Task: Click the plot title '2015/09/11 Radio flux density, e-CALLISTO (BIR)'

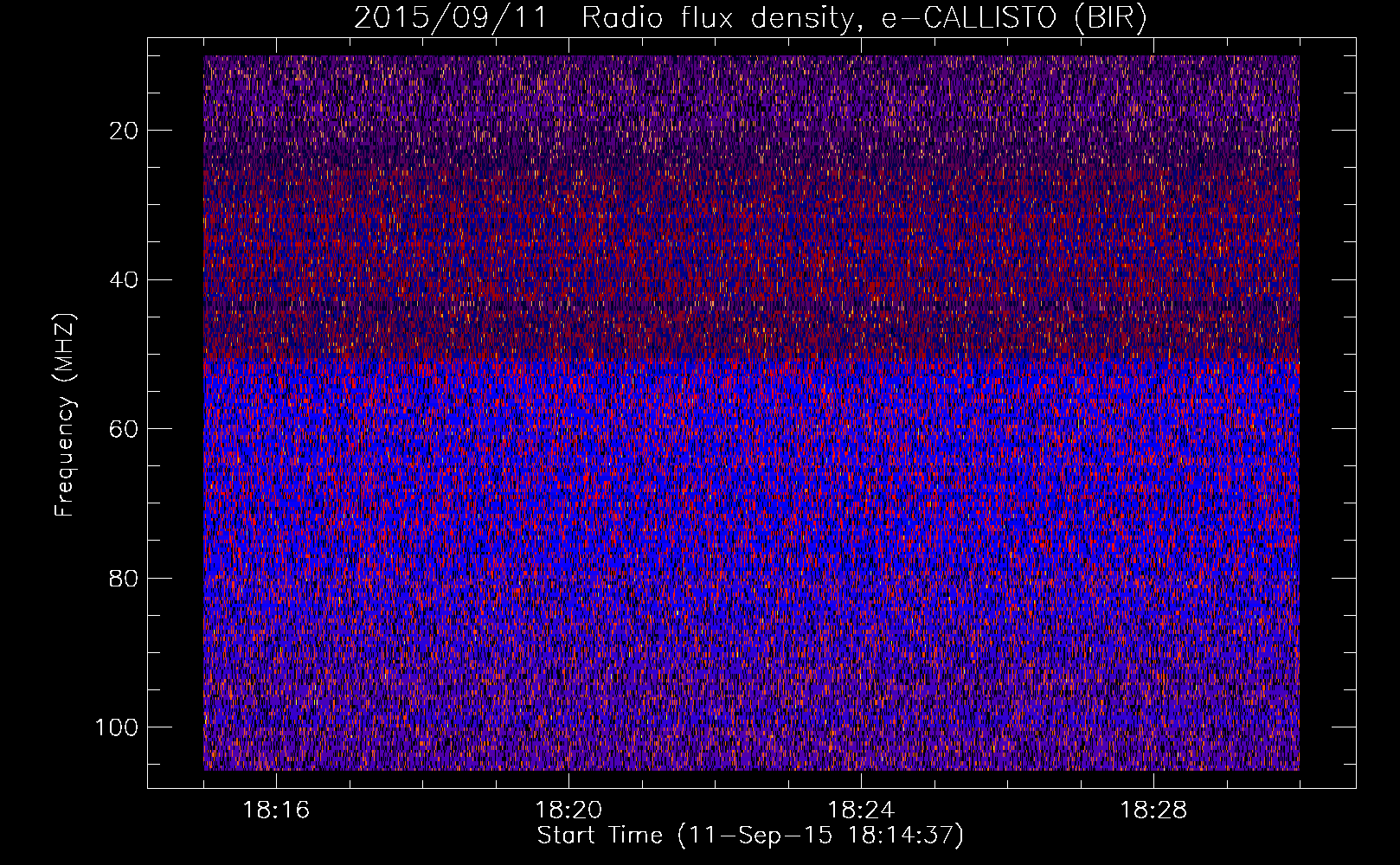Action: [750, 17]
